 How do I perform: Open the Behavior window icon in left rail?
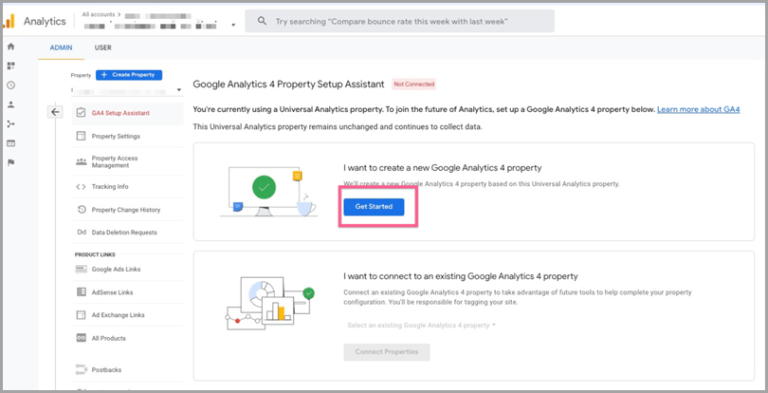coord(11,143)
